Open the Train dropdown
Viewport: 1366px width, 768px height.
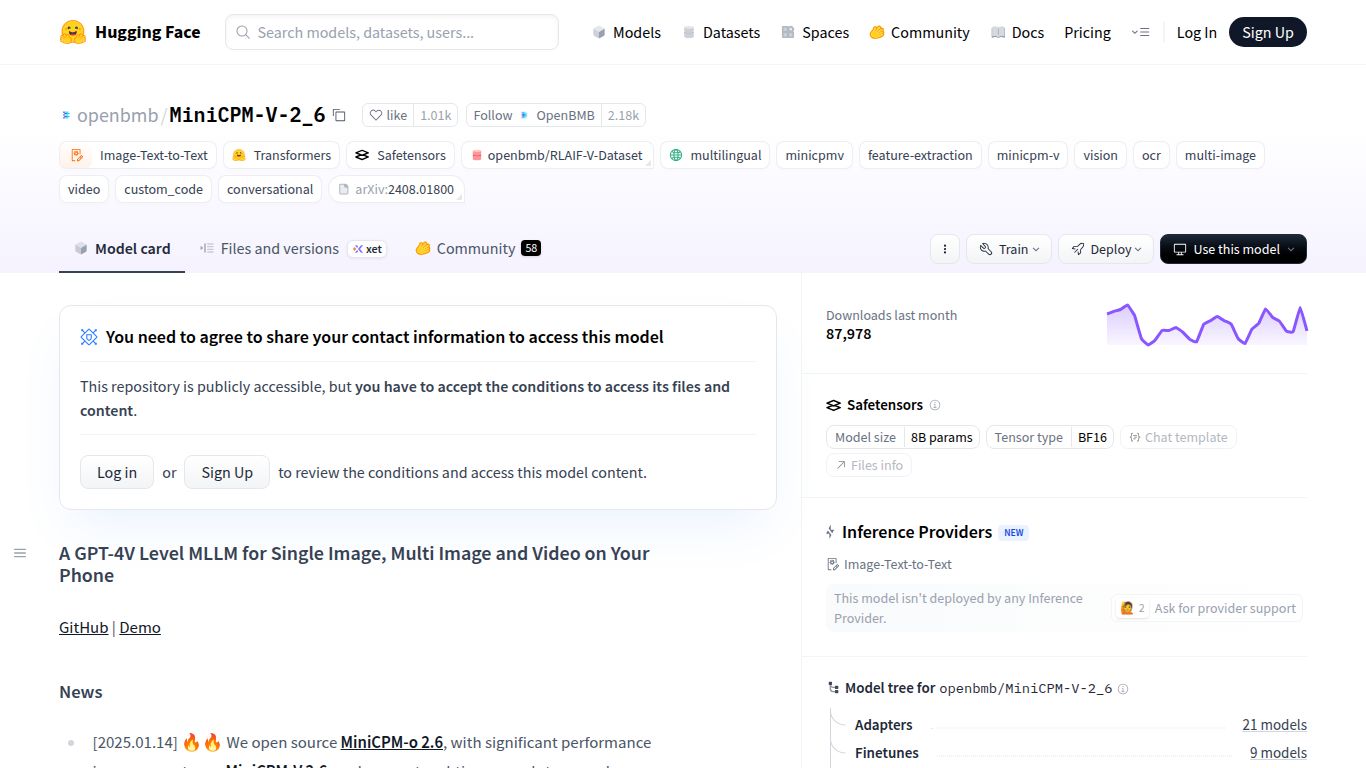(x=1008, y=249)
